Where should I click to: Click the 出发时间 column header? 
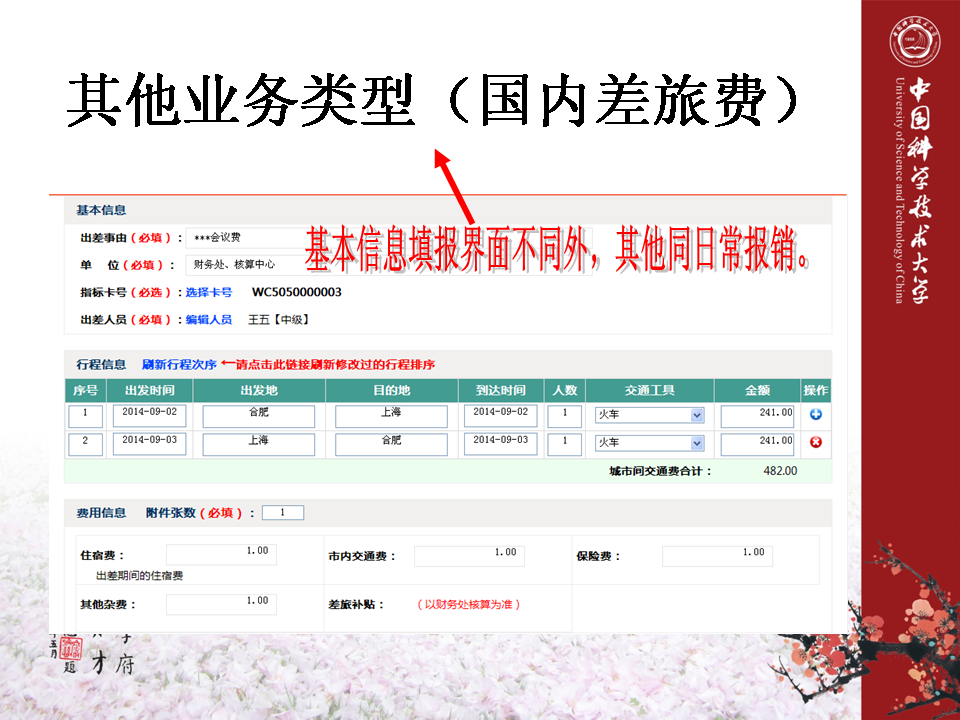[x=149, y=391]
